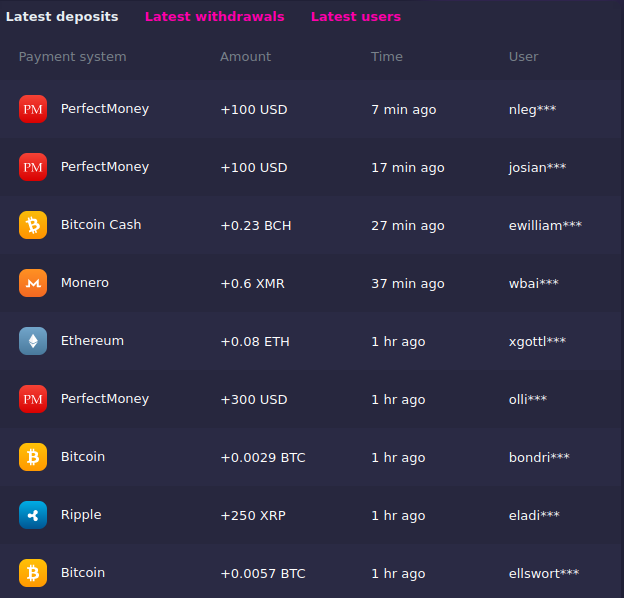Select PerfectMoney label in the 7 min ago row
Viewport: 624px width, 598px height.
[x=105, y=109]
